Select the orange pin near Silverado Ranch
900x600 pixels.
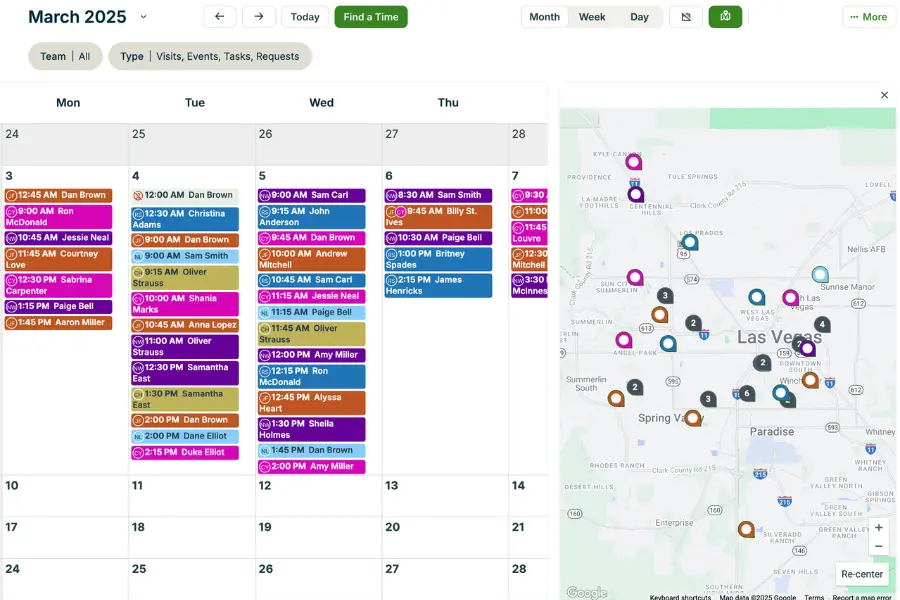[746, 529]
